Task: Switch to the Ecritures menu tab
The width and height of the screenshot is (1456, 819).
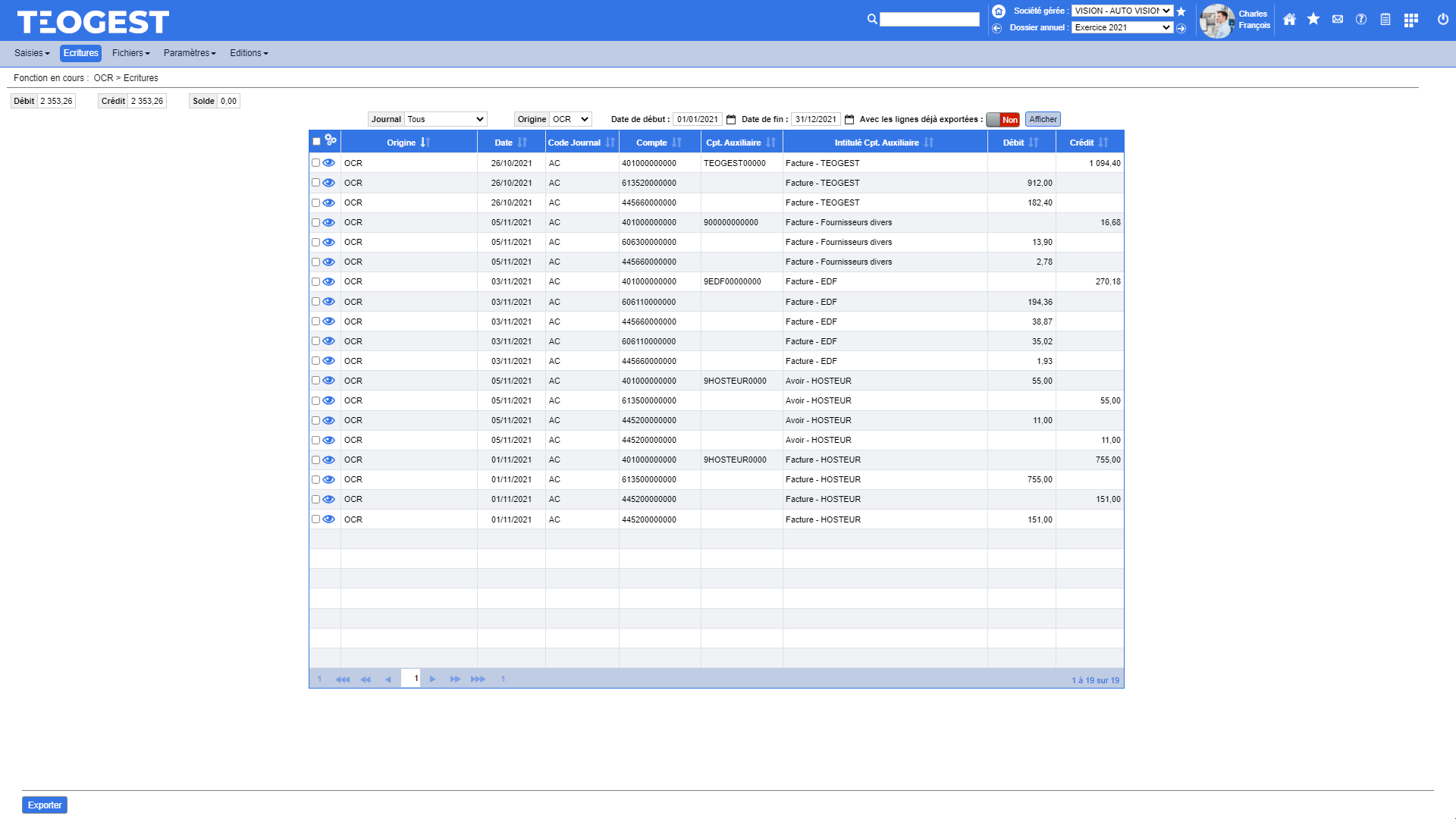Action: click(80, 53)
